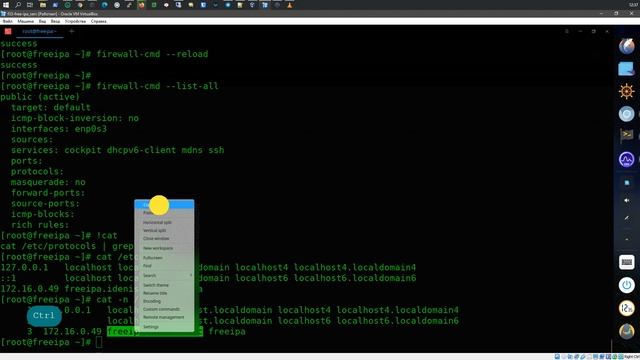Click the pen icon in the dock
This screenshot has height=360, width=640.
(x=627, y=218)
